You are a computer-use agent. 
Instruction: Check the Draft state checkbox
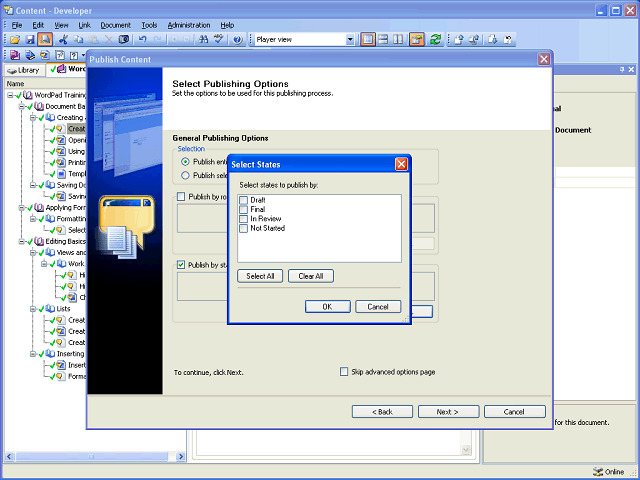coord(243,200)
